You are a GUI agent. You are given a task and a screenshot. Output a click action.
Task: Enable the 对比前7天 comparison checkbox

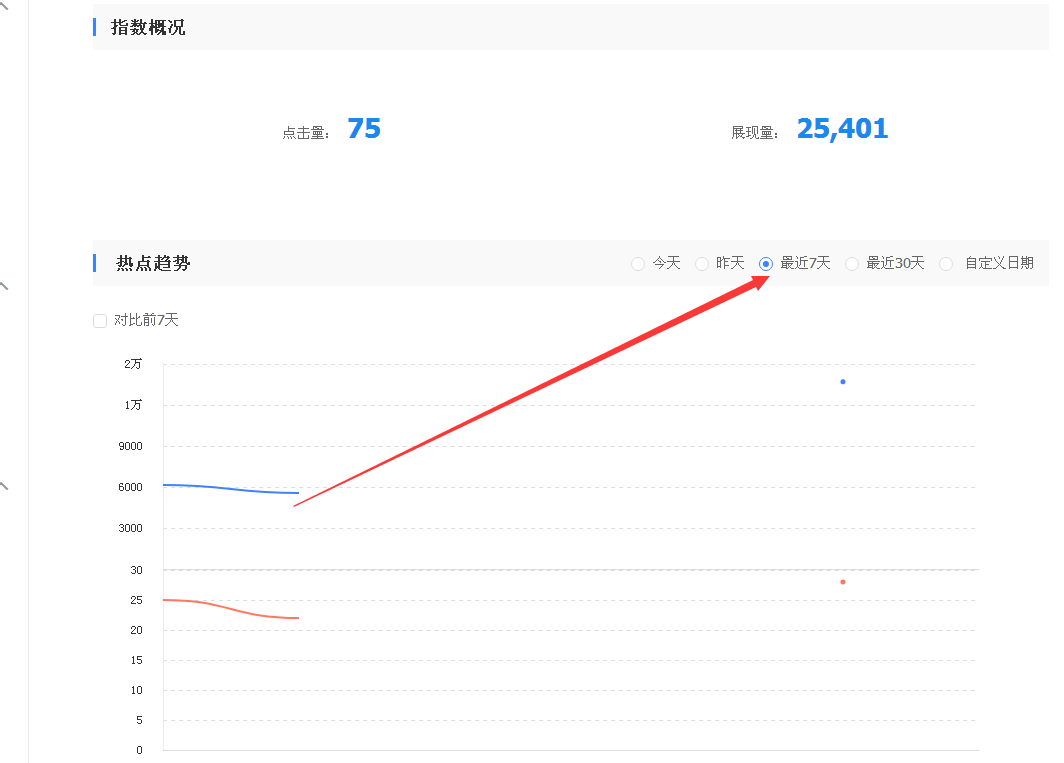pyautogui.click(x=100, y=321)
